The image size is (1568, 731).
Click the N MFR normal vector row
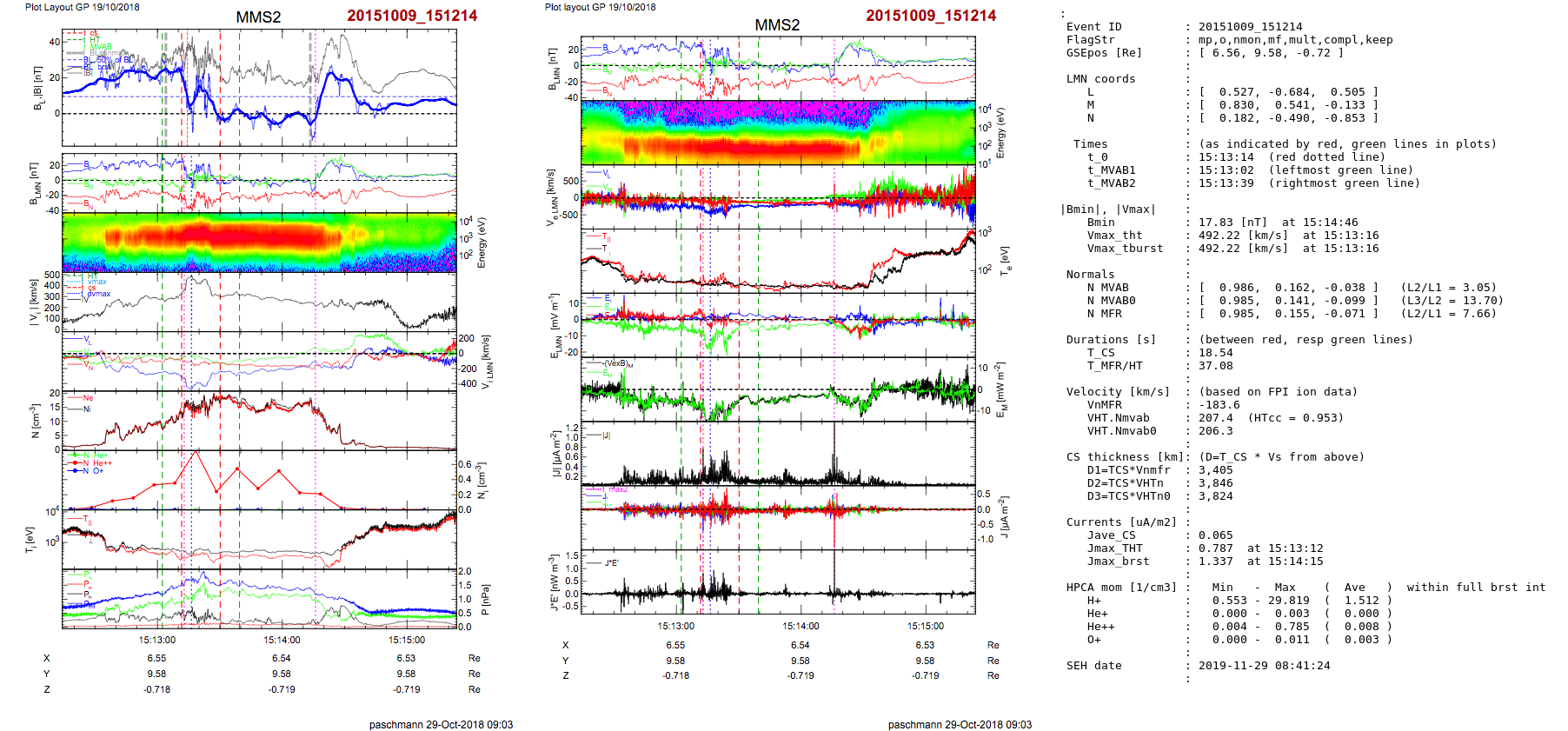click(x=1292, y=314)
